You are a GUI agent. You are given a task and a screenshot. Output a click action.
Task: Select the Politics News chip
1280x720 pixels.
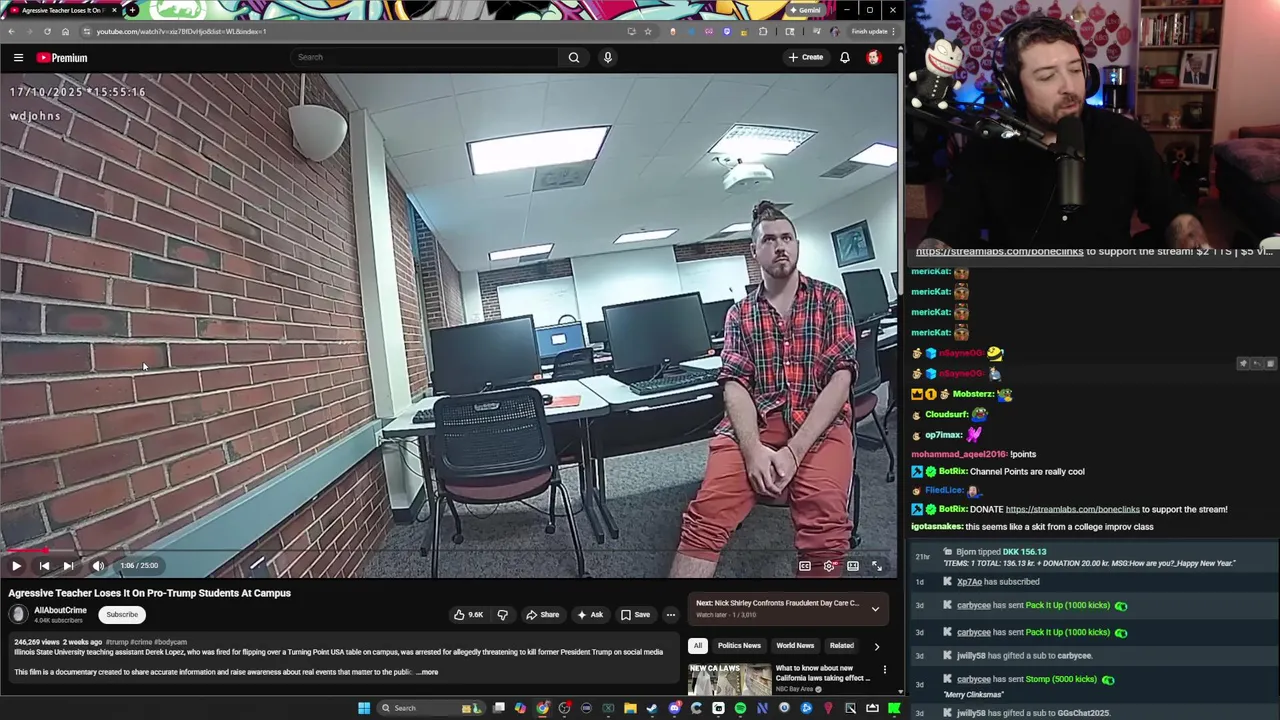click(x=739, y=646)
